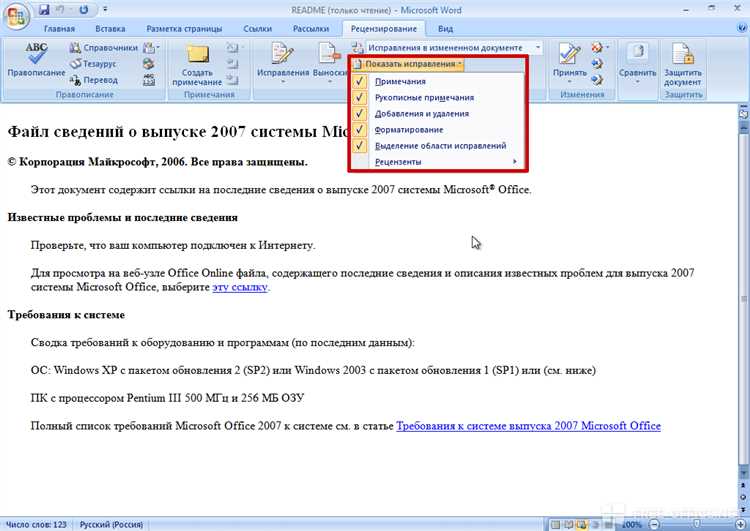Click the reject change red X icon
Image resolution: width=750 pixels, height=531 pixels.
596,48
